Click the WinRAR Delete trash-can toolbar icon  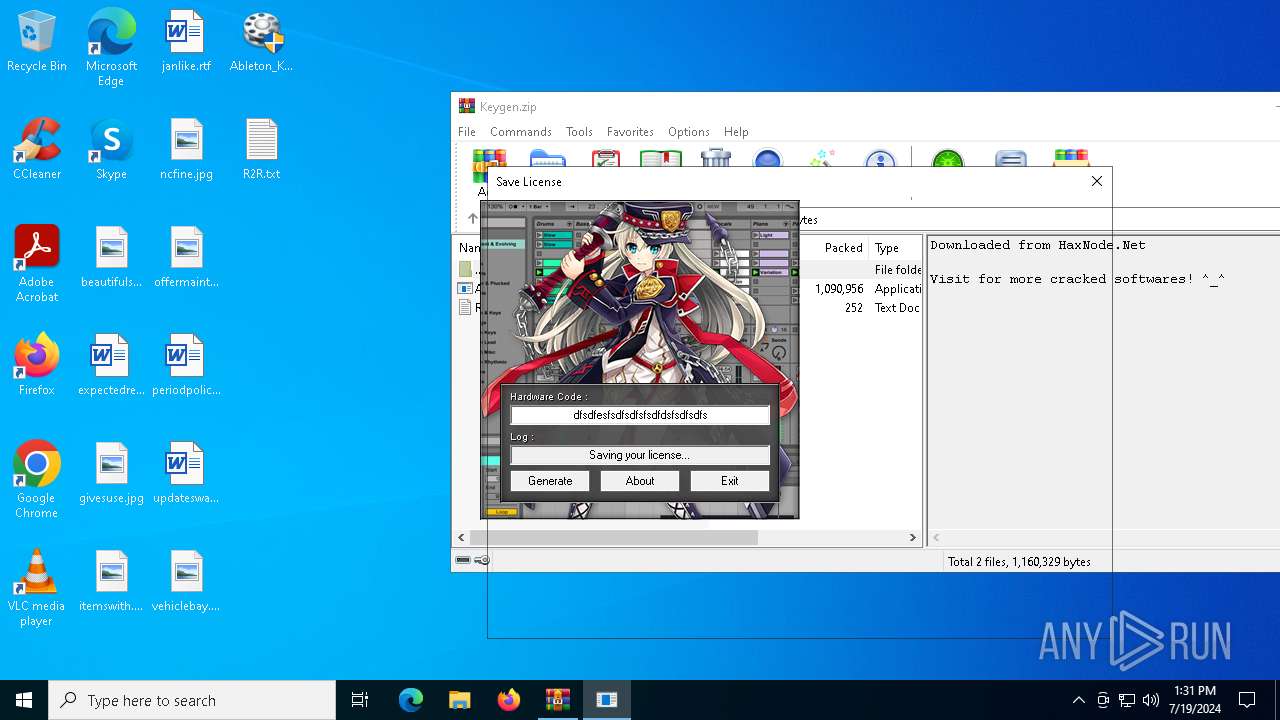[x=716, y=158]
